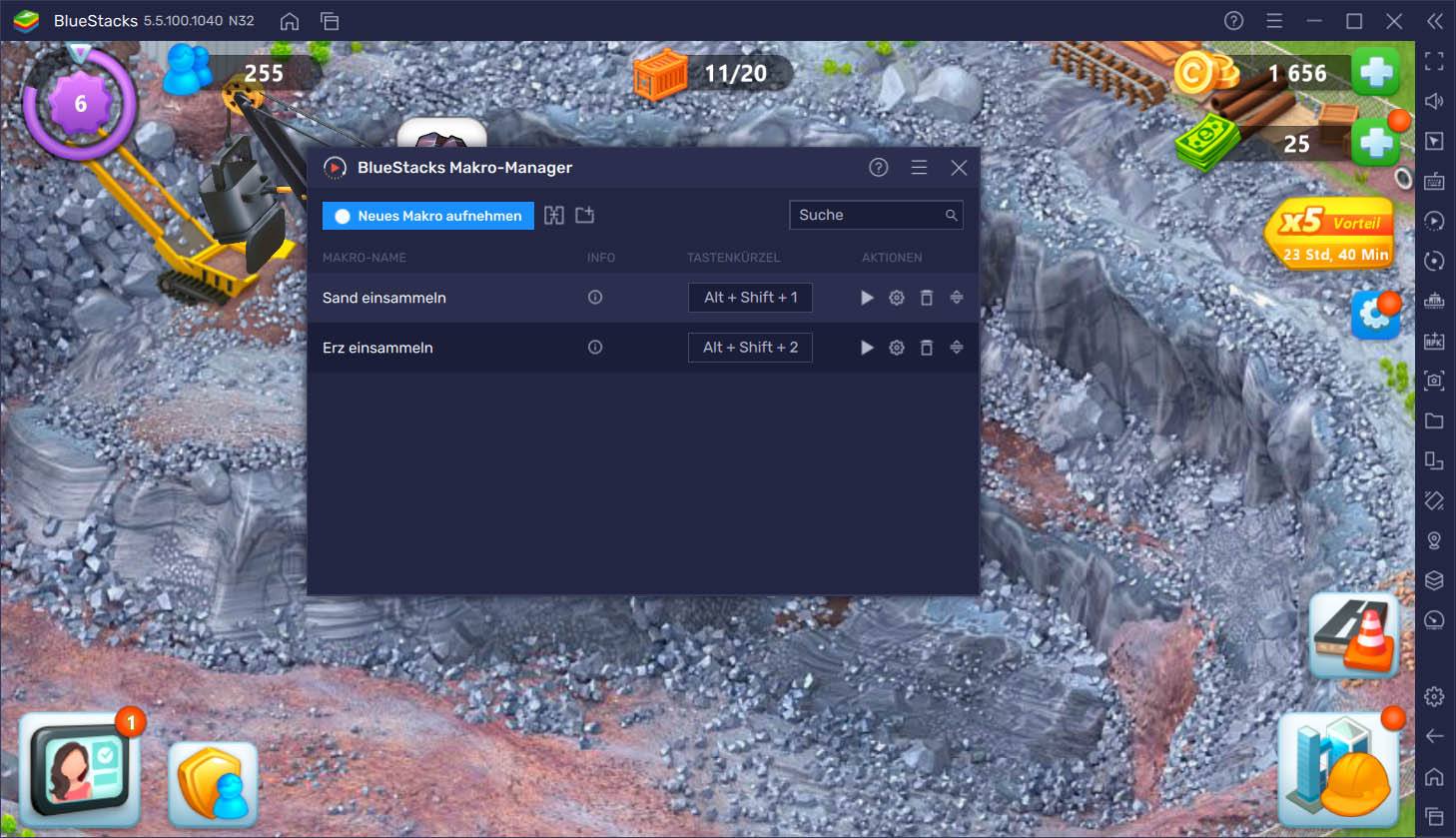This screenshot has height=838, width=1456.
Task: Add coins with green plus button
Action: tap(1376, 72)
